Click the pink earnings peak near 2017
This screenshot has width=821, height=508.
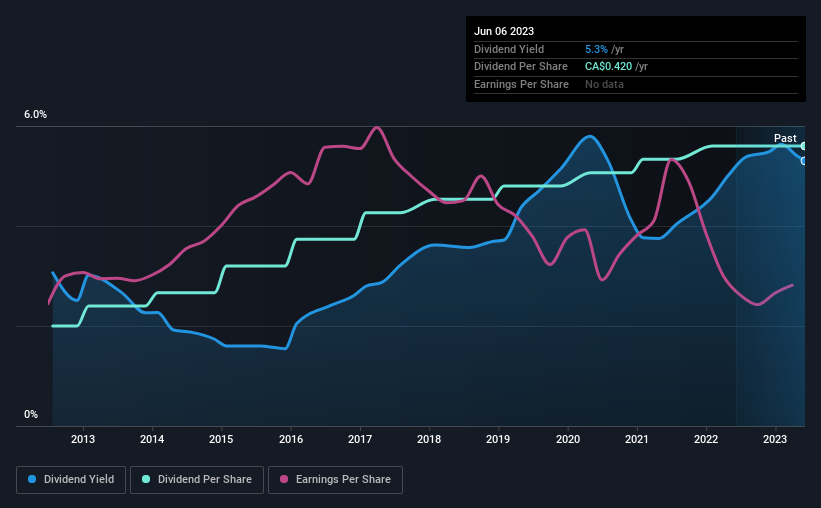[376, 128]
